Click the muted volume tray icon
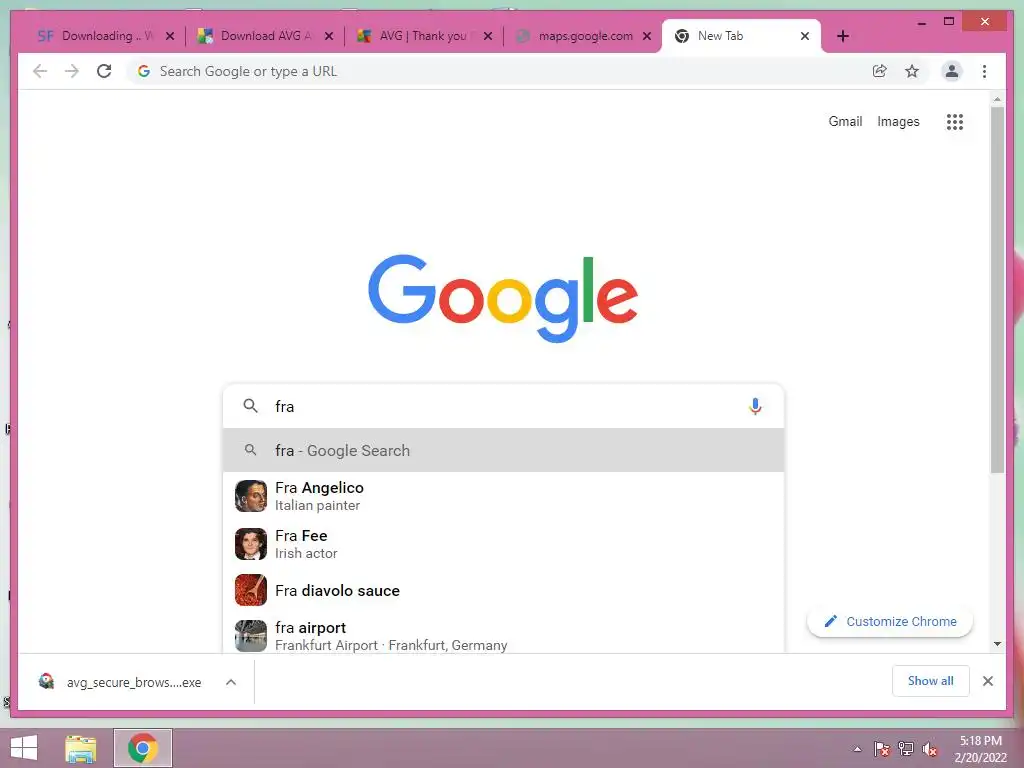The height and width of the screenshot is (768, 1024). (x=930, y=749)
